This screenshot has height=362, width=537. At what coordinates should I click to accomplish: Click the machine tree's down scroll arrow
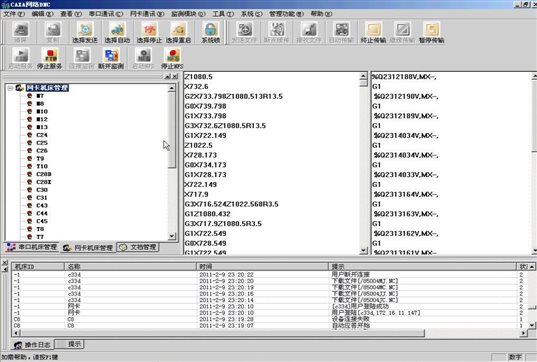click(172, 236)
